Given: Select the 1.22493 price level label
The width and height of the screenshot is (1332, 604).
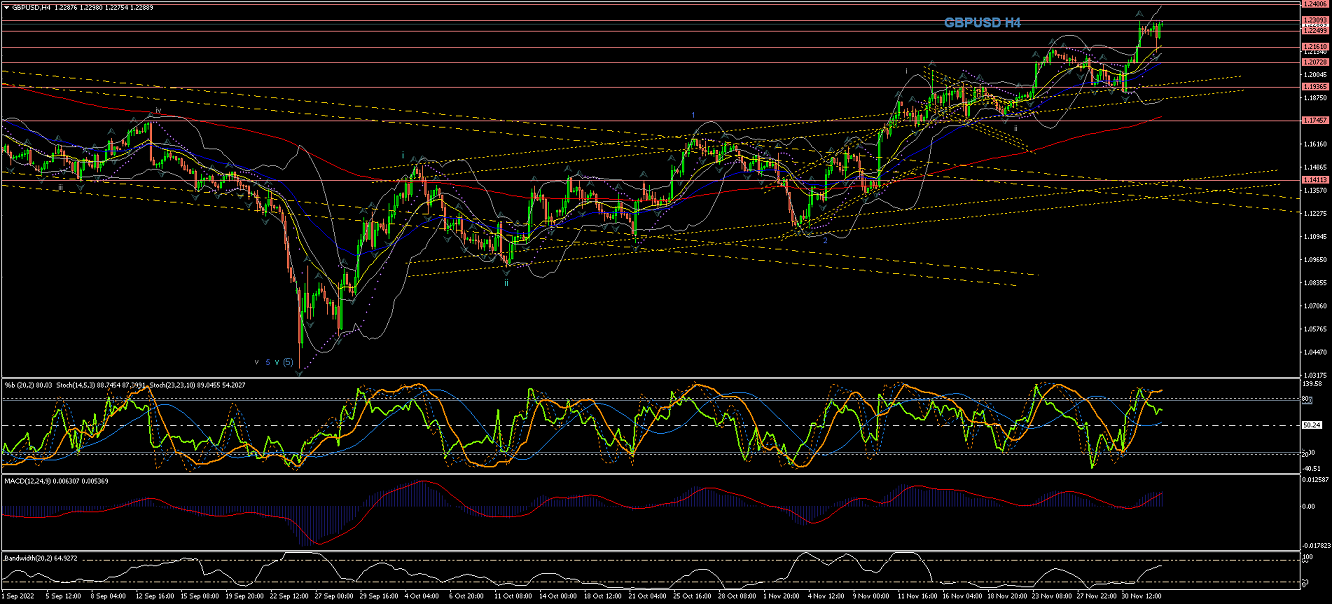Looking at the screenshot, I should 1315,30.
